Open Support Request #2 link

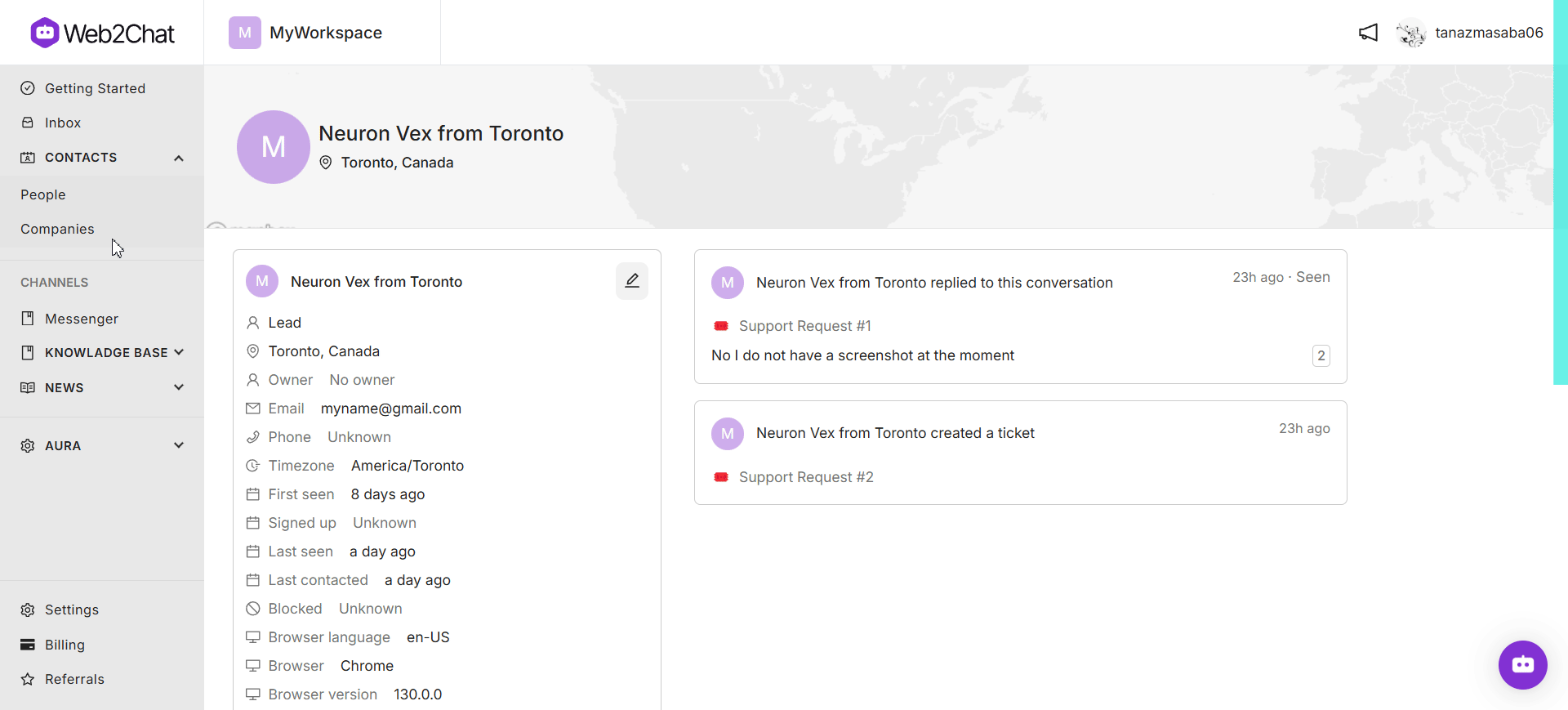click(x=806, y=477)
